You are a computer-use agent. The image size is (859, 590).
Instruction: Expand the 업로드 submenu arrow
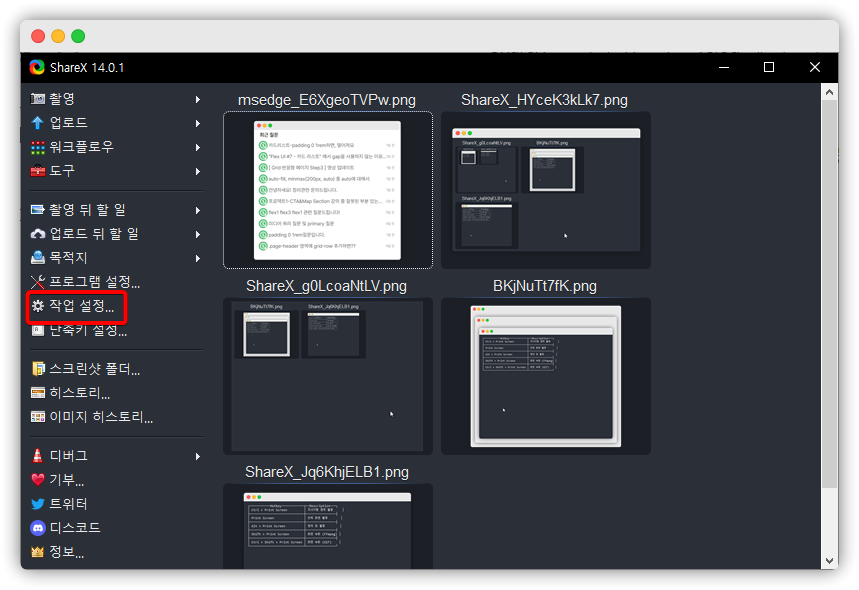[198, 124]
